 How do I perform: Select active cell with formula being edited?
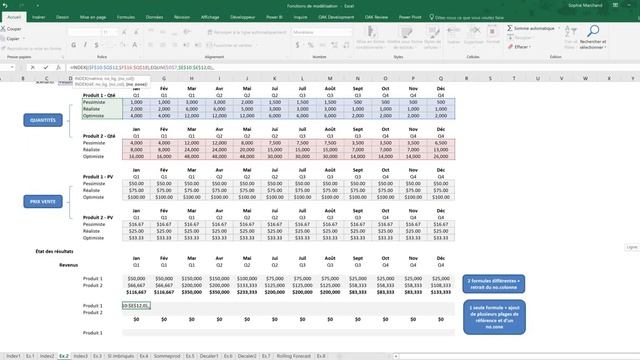click(x=136, y=306)
